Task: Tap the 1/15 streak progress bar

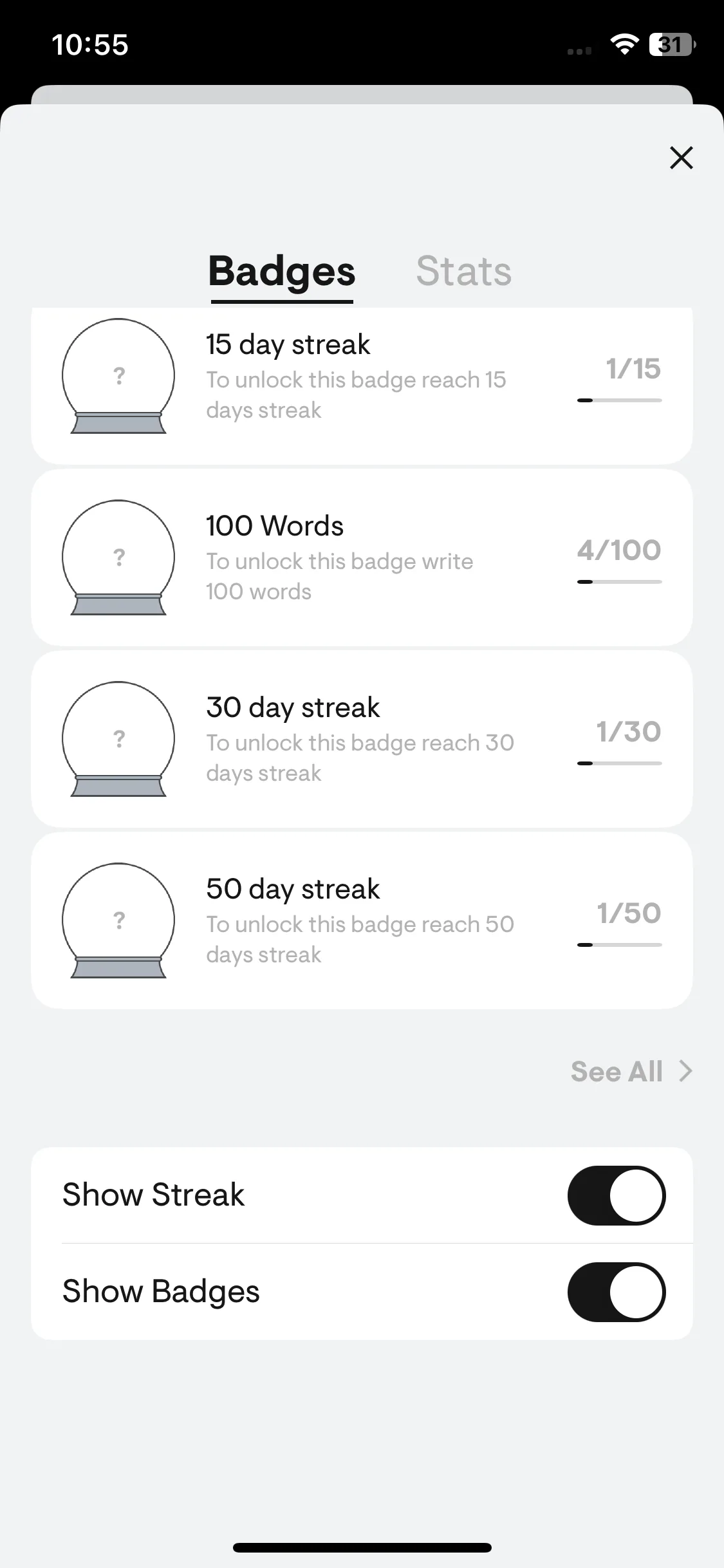Action: 619,400
